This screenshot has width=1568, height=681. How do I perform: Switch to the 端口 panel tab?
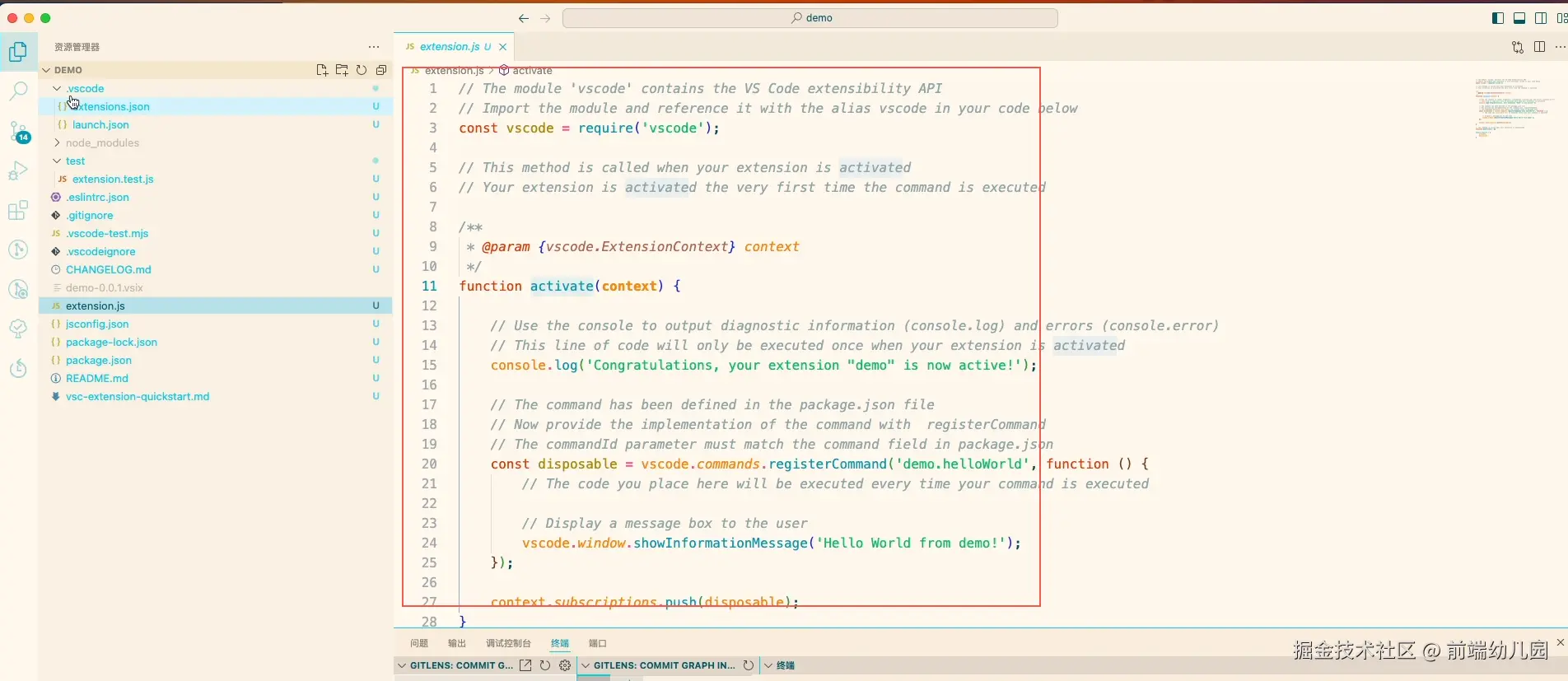point(598,643)
